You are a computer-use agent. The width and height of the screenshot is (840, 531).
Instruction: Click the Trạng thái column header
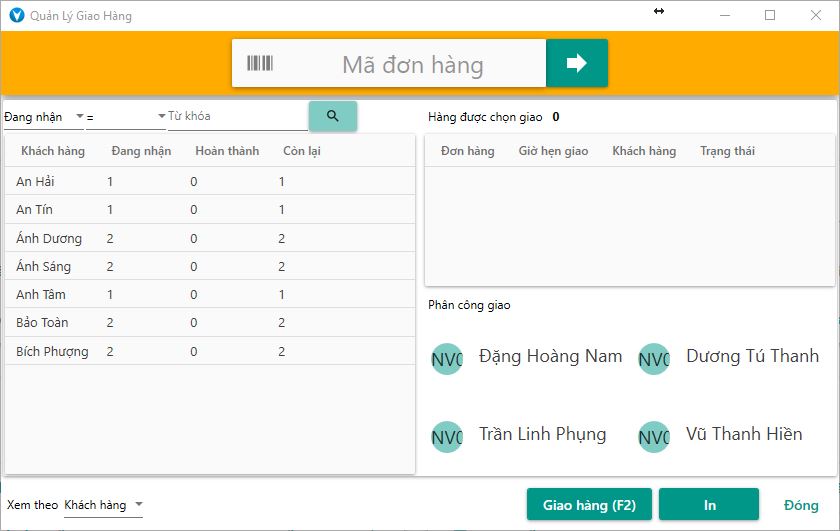(x=727, y=151)
